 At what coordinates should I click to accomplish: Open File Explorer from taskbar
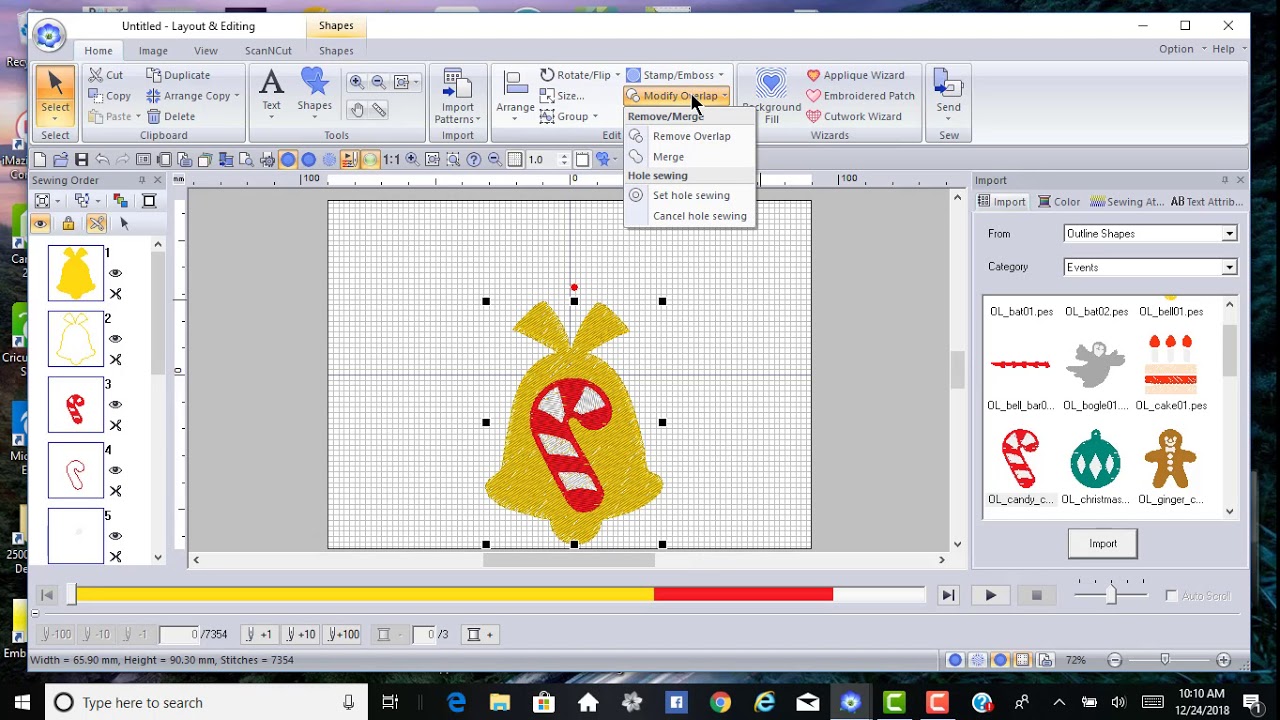click(x=500, y=703)
